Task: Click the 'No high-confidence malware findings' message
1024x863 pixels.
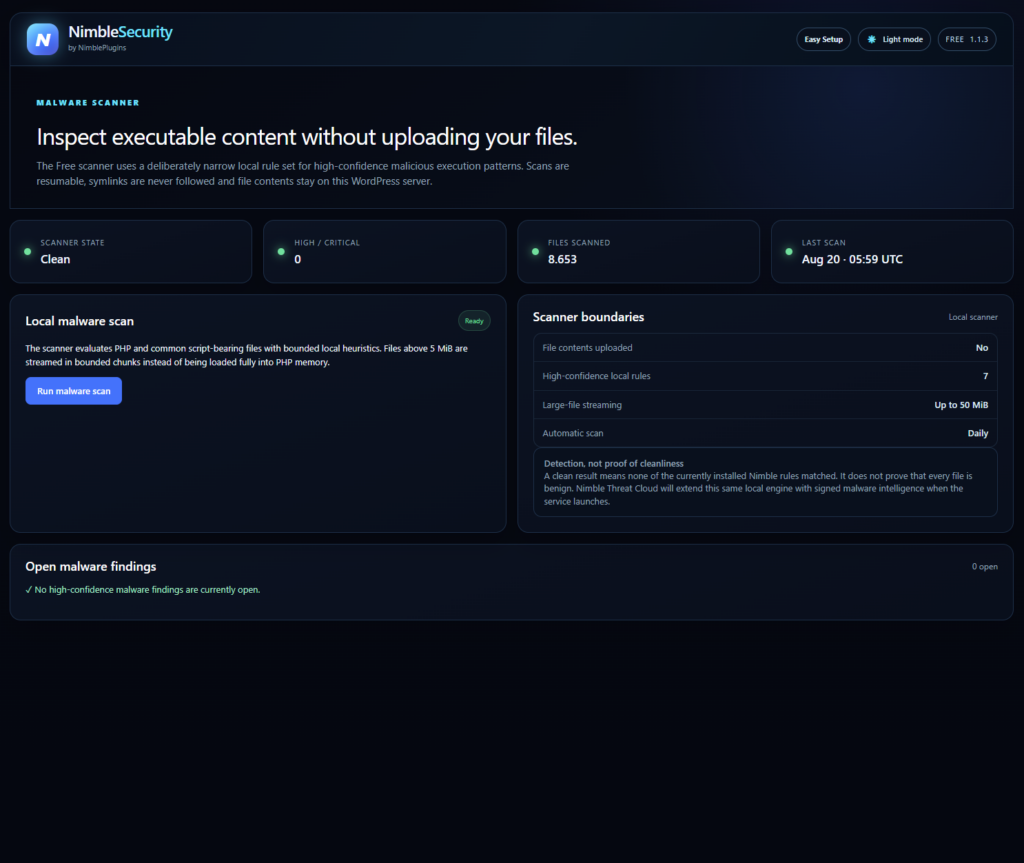Action: [x=142, y=589]
